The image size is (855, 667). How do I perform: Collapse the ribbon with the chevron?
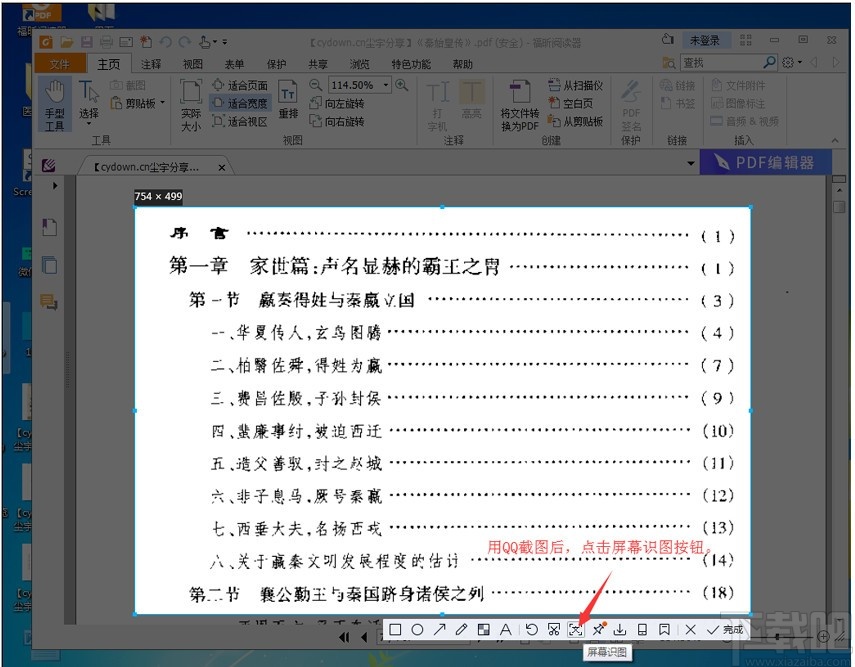(x=834, y=139)
